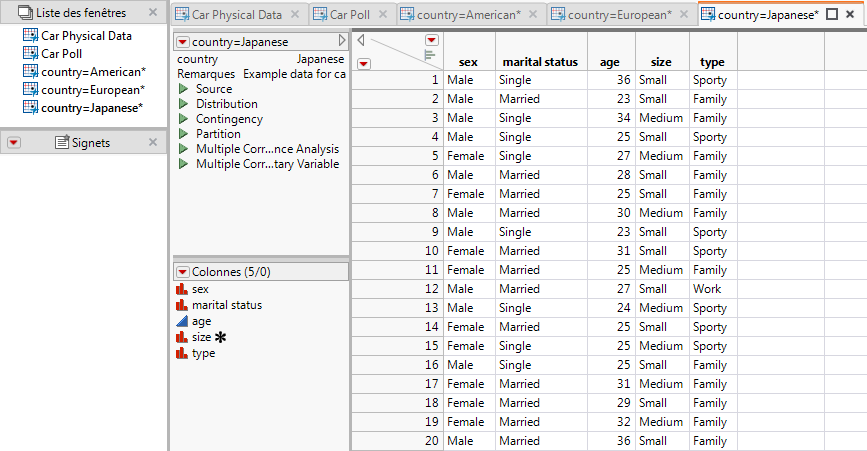
Task: Select the marital status column header
Action: (x=540, y=62)
